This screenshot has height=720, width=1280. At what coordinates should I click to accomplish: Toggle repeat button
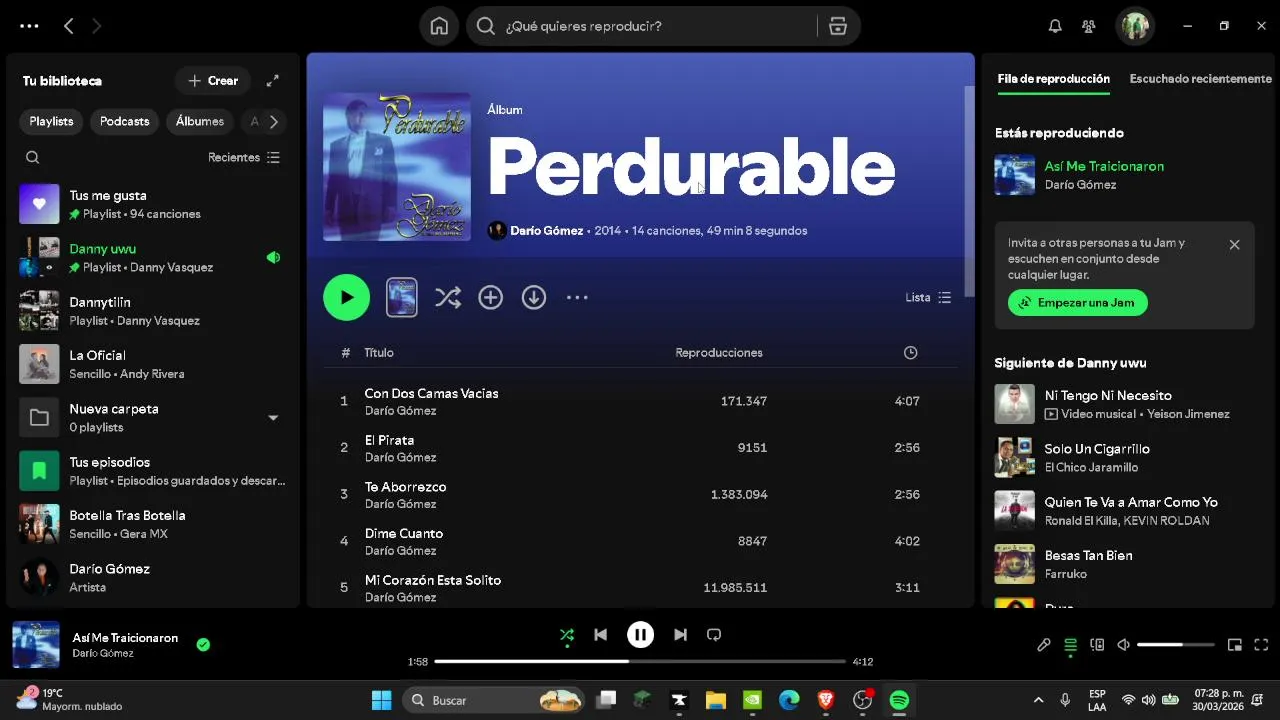click(x=714, y=635)
